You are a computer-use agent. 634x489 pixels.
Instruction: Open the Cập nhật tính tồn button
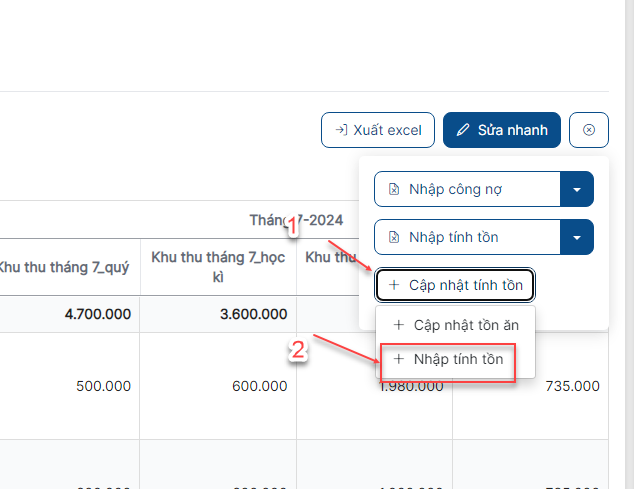455,285
